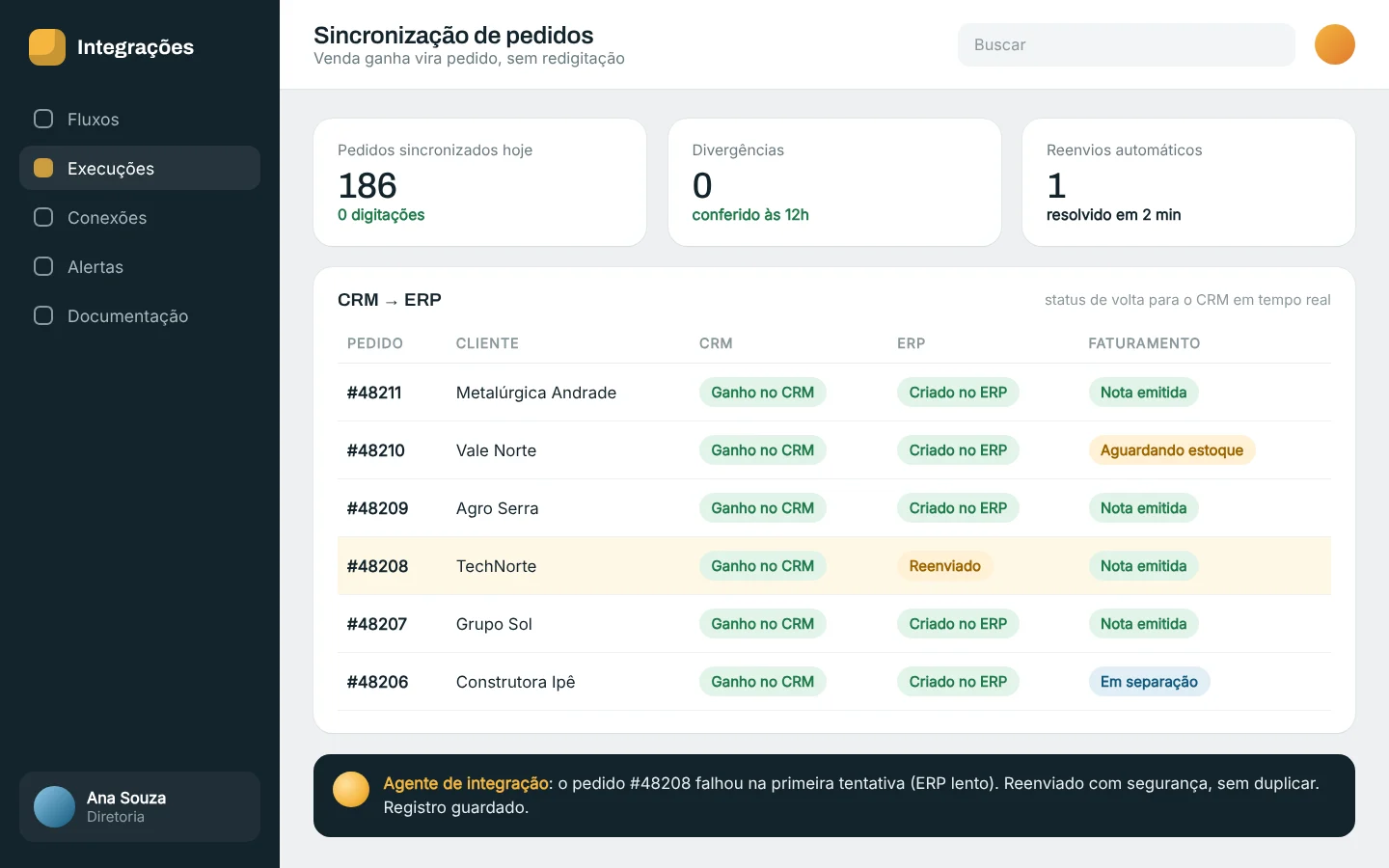The image size is (1389, 868).
Task: Open the orange user avatar in header
Action: pos(1335,44)
